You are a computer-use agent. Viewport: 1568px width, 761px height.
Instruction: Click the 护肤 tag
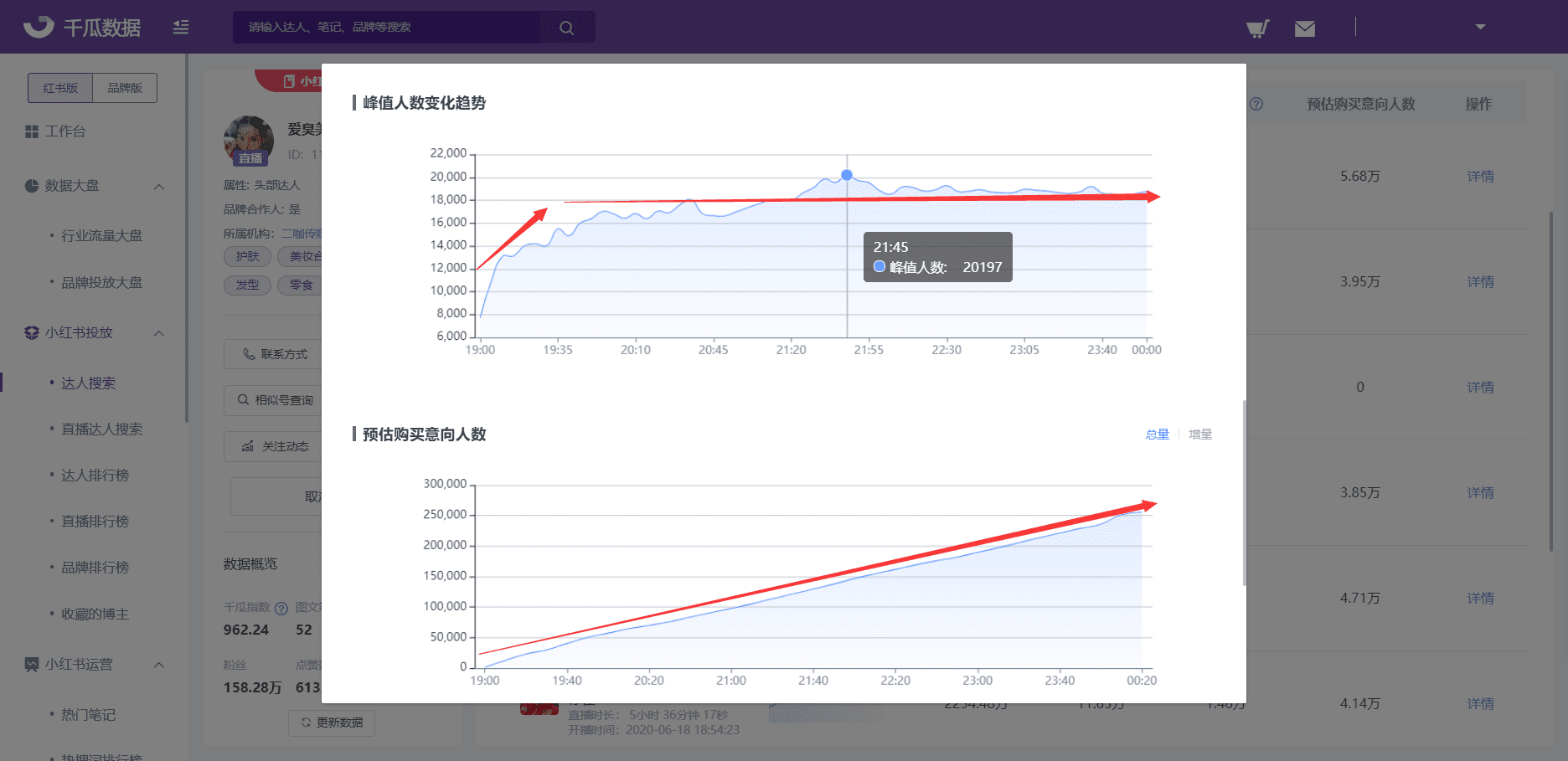(247, 256)
